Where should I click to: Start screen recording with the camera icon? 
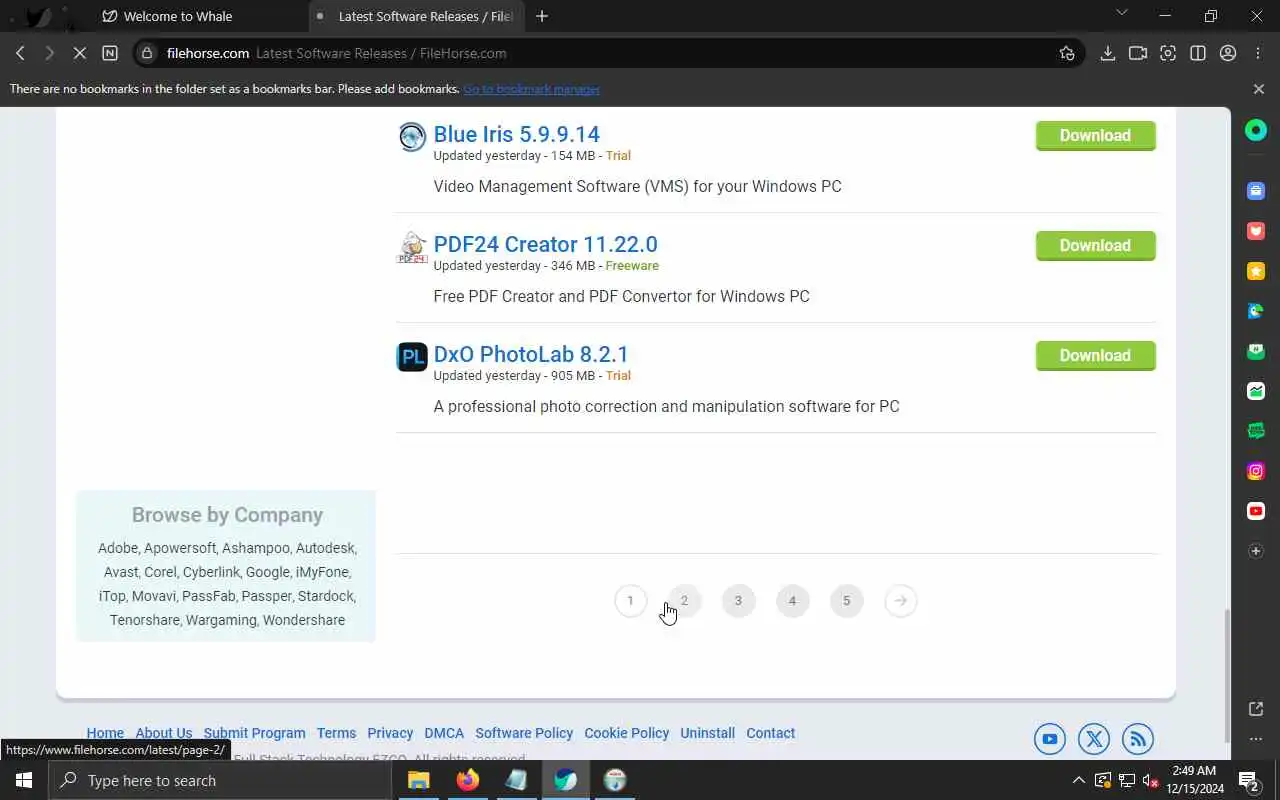pos(1138,53)
